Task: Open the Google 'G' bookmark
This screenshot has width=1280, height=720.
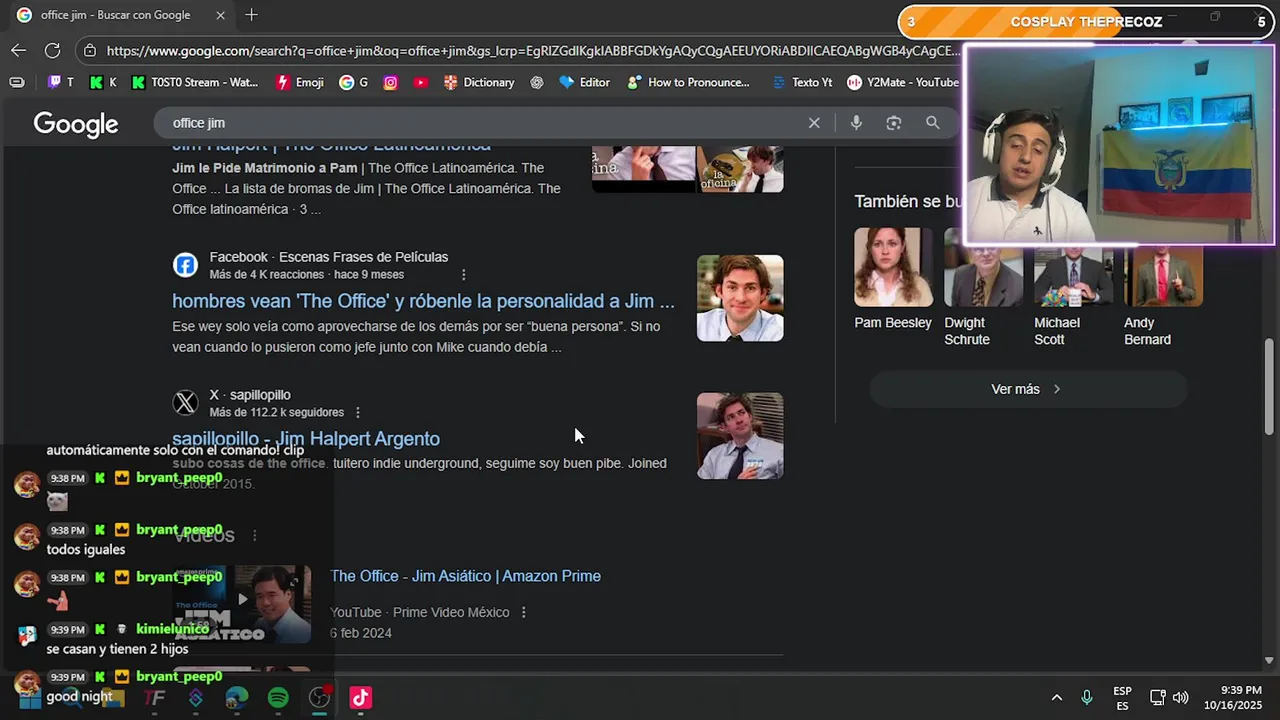Action: pos(353,82)
